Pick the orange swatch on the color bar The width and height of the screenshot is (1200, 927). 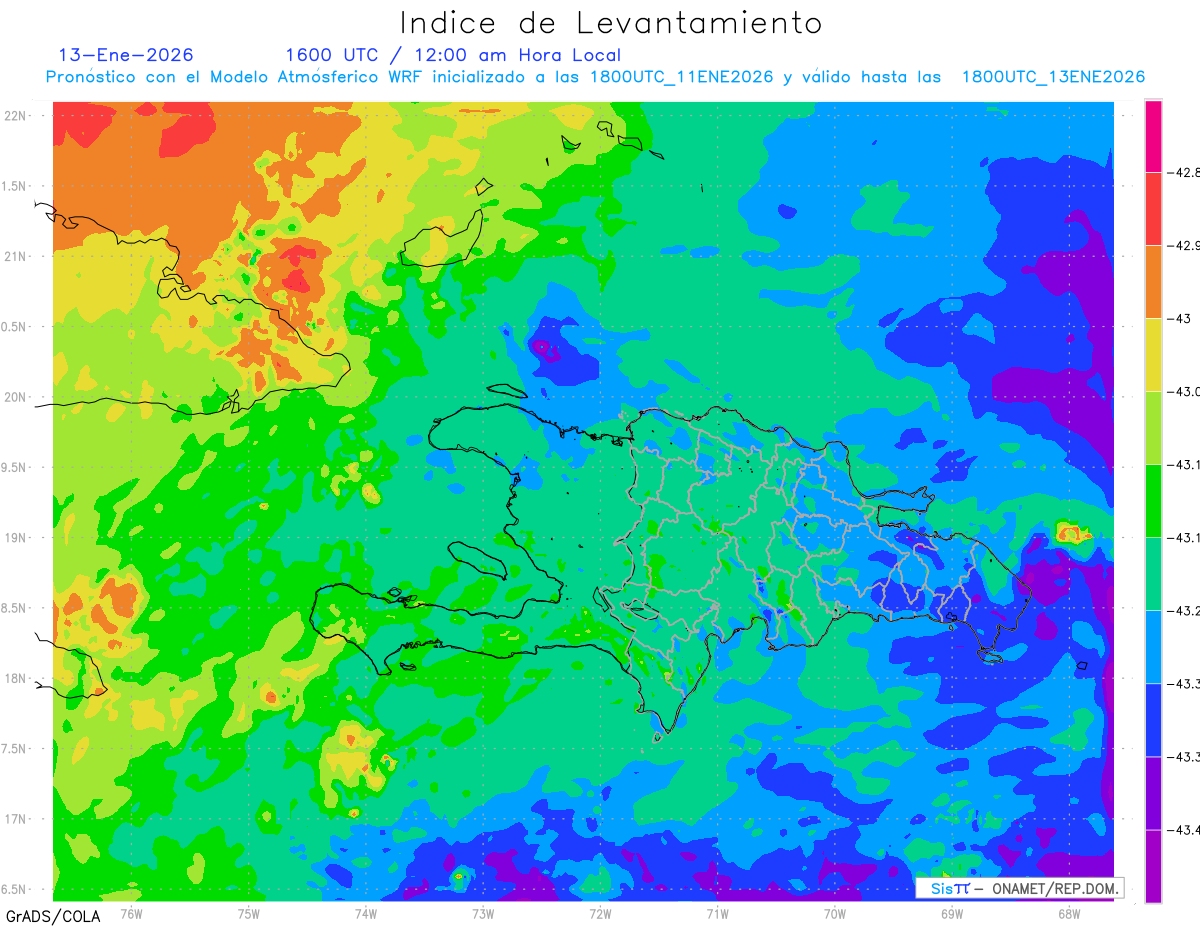click(1153, 282)
